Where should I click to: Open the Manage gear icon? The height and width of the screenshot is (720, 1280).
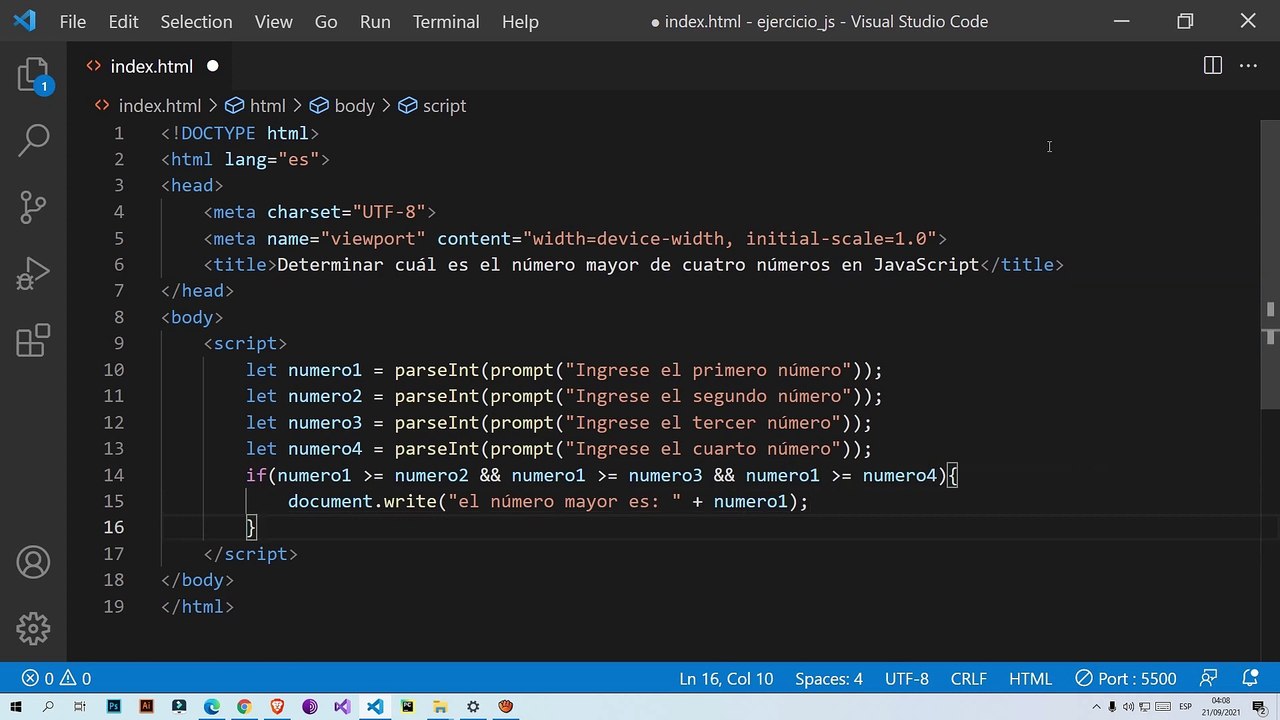point(33,629)
